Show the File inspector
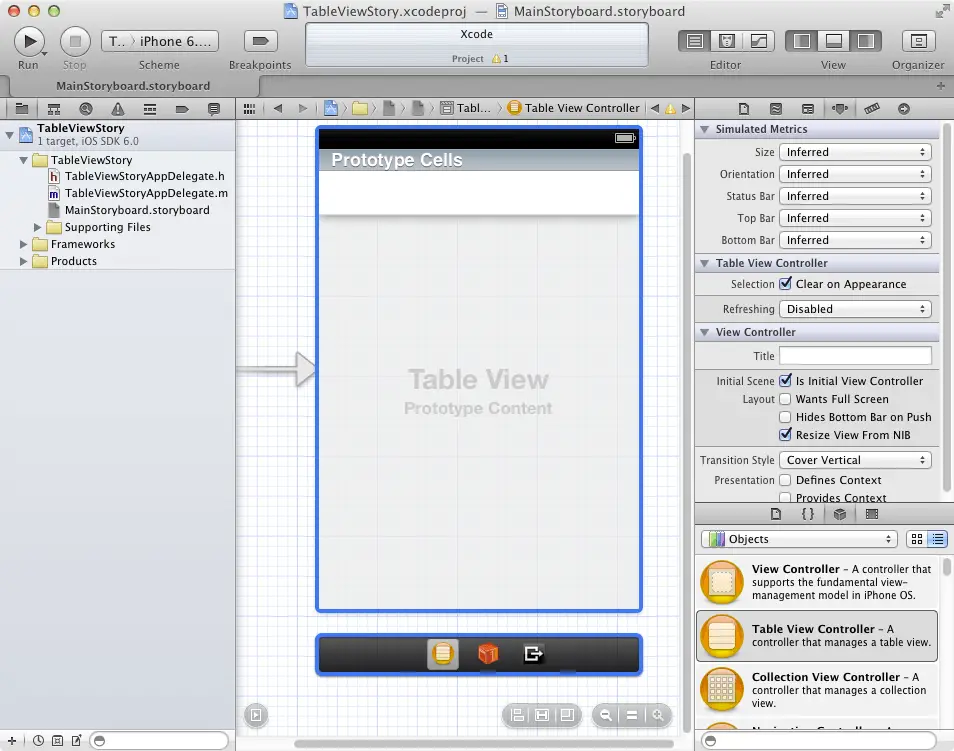Screen dimensions: 954x751 (x=744, y=108)
